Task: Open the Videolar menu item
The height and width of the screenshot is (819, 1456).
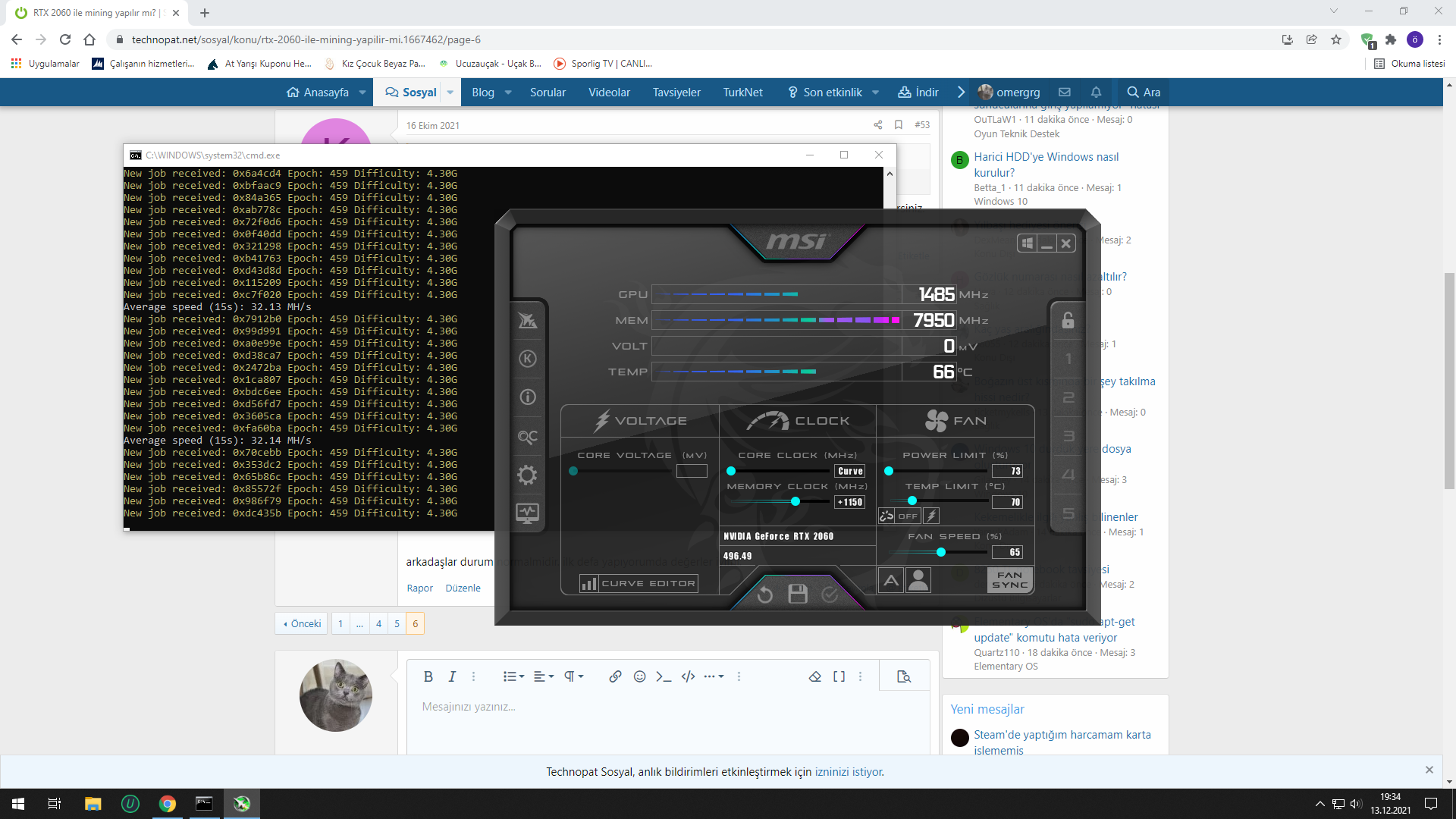Action: [609, 93]
